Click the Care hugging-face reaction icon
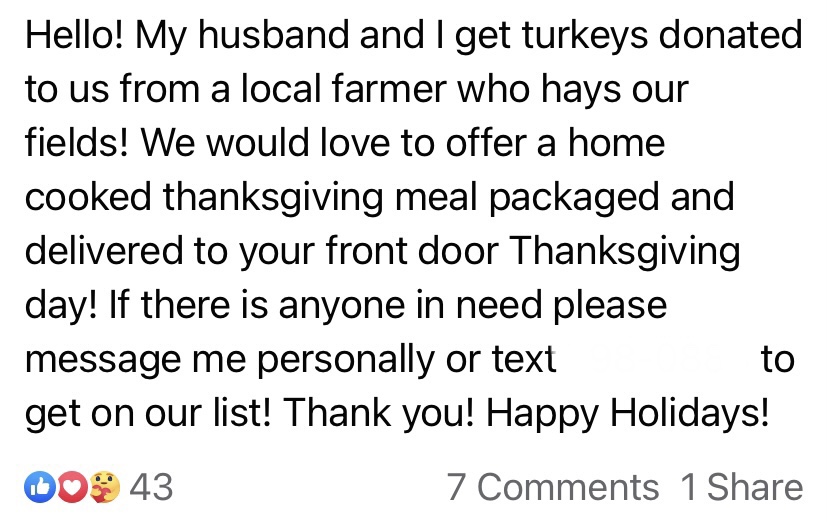This screenshot has height=522, width=827. click(103, 488)
